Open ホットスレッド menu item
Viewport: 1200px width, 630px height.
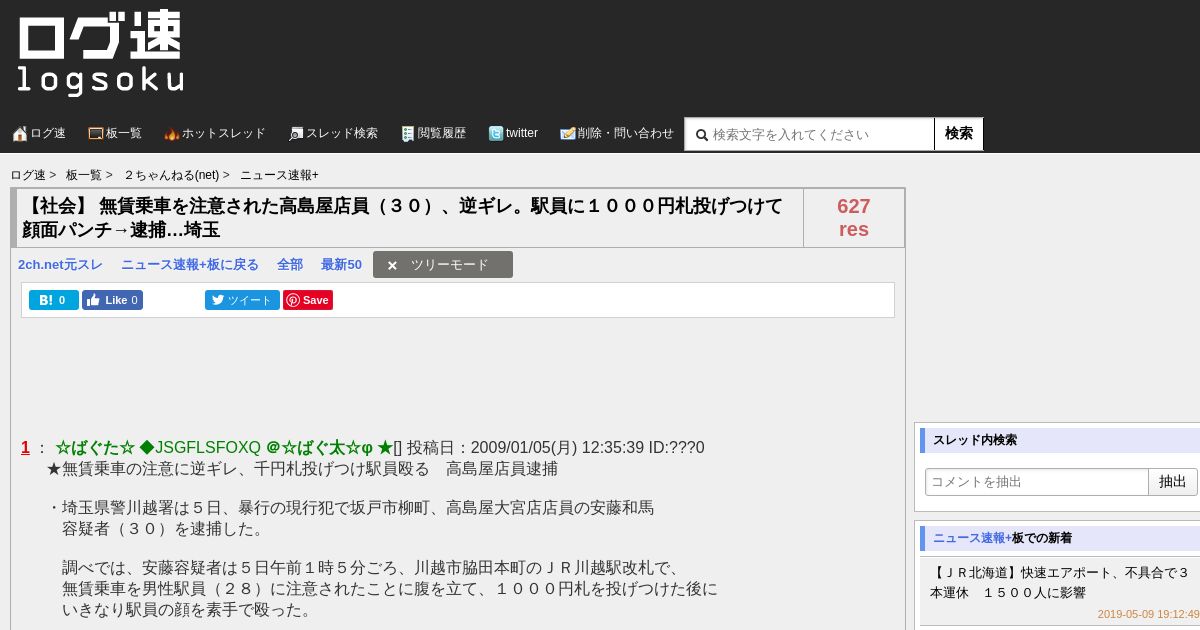click(x=215, y=134)
